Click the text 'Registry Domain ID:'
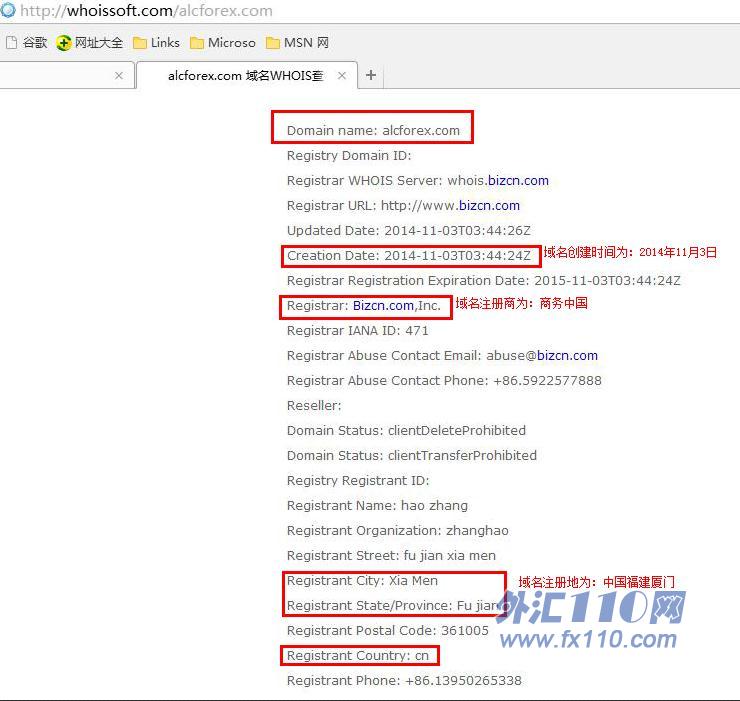The width and height of the screenshot is (740, 701). (349, 156)
